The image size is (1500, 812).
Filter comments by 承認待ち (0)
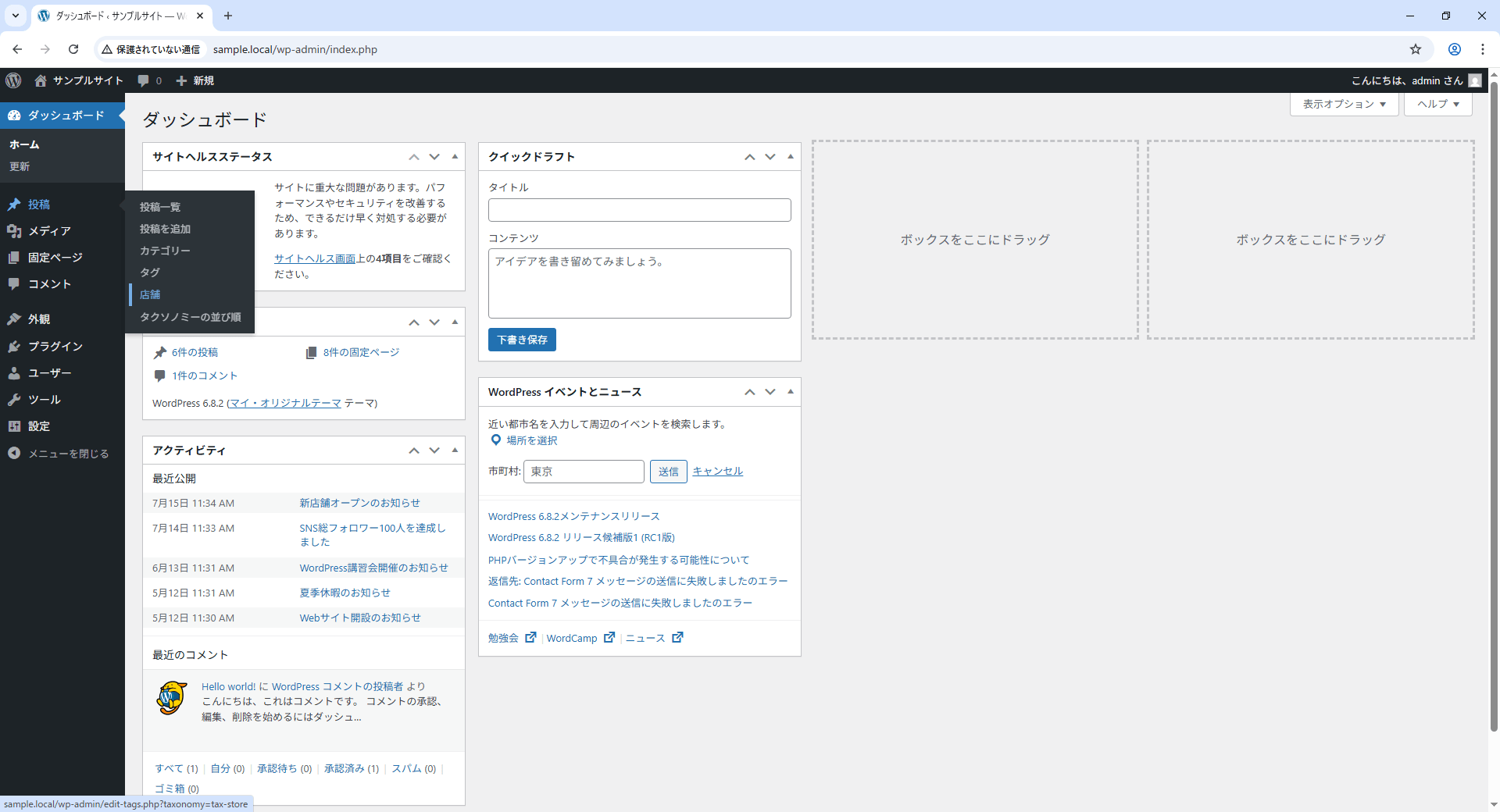tap(284, 768)
